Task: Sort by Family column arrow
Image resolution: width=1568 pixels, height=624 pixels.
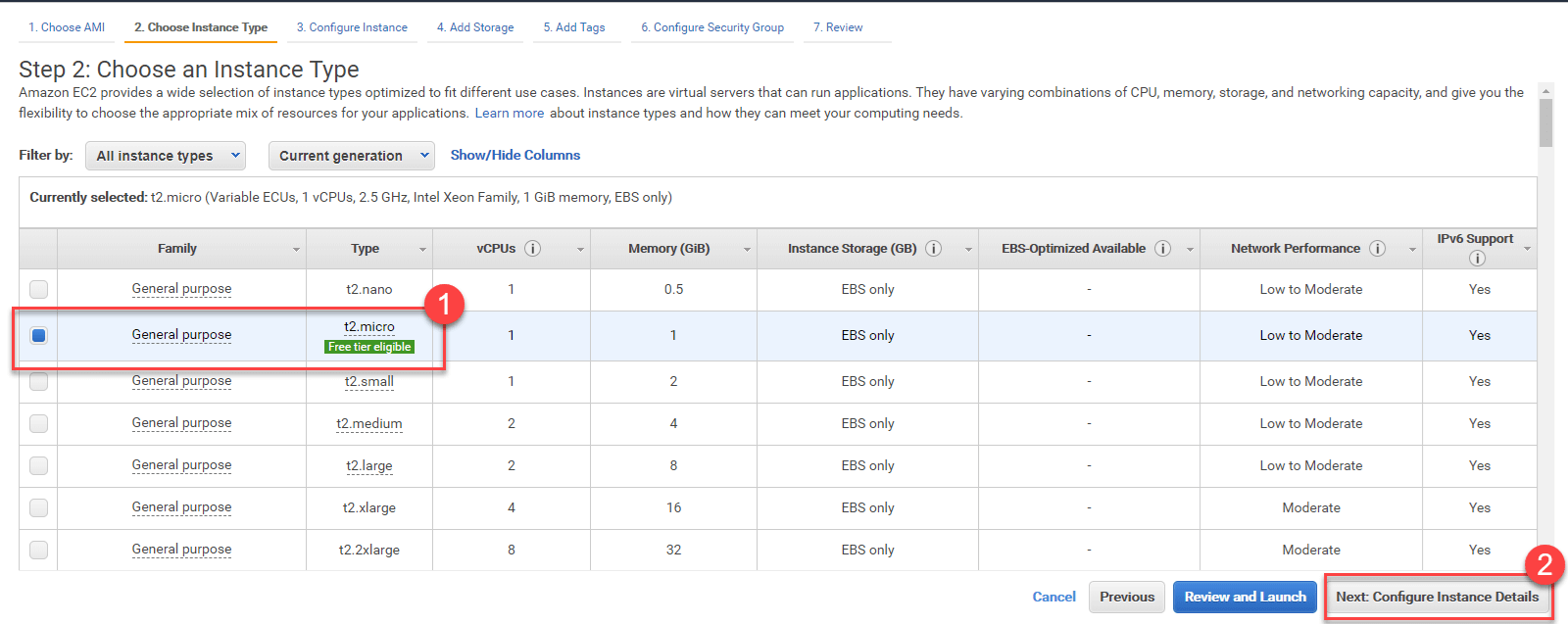Action: (x=296, y=250)
